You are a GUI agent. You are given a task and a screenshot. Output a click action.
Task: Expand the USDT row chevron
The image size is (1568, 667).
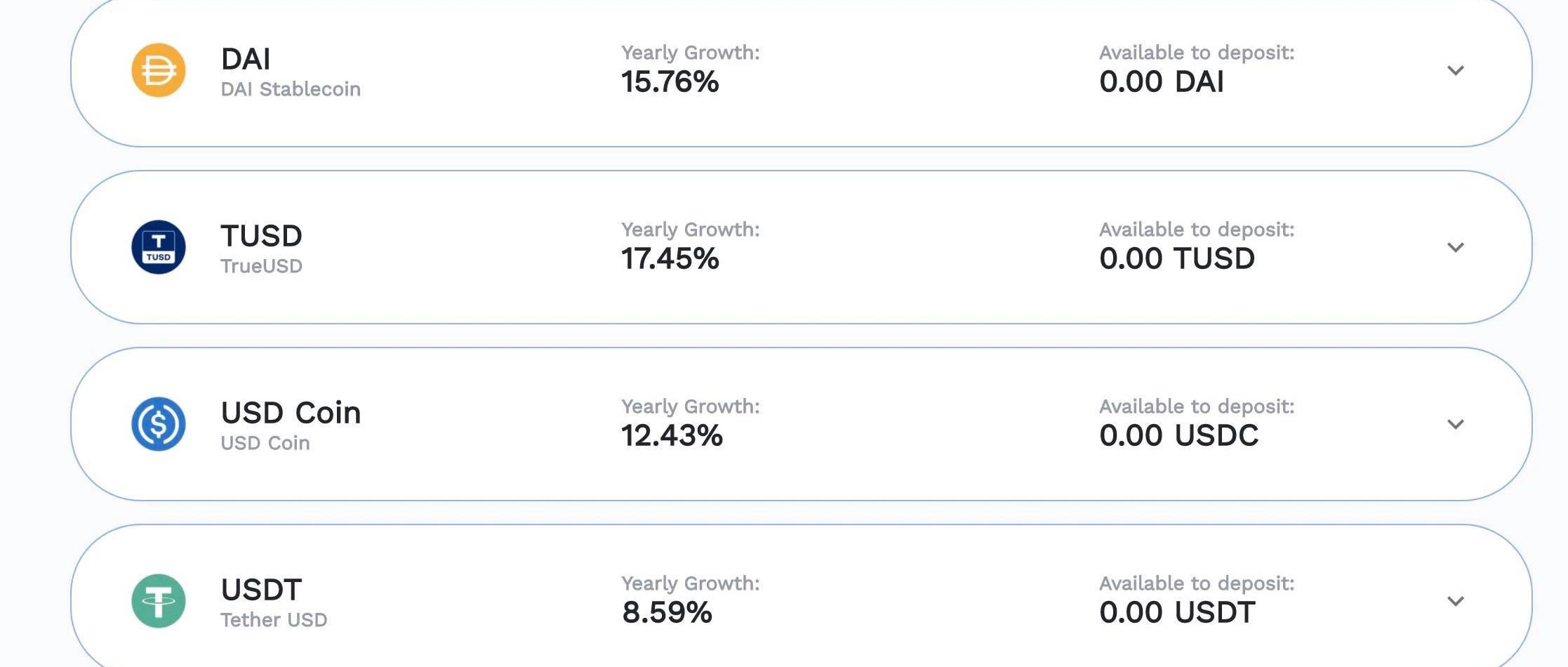pyautogui.click(x=1456, y=601)
